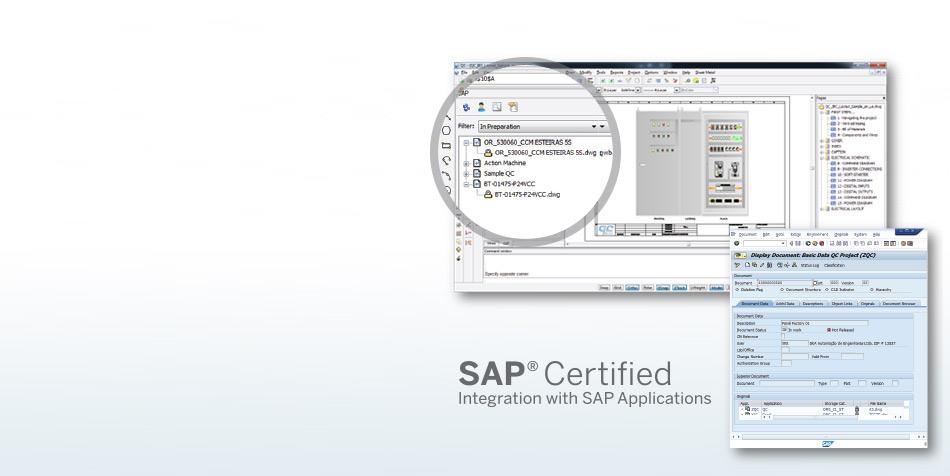Open the Document menu in the SAP window

point(748,234)
